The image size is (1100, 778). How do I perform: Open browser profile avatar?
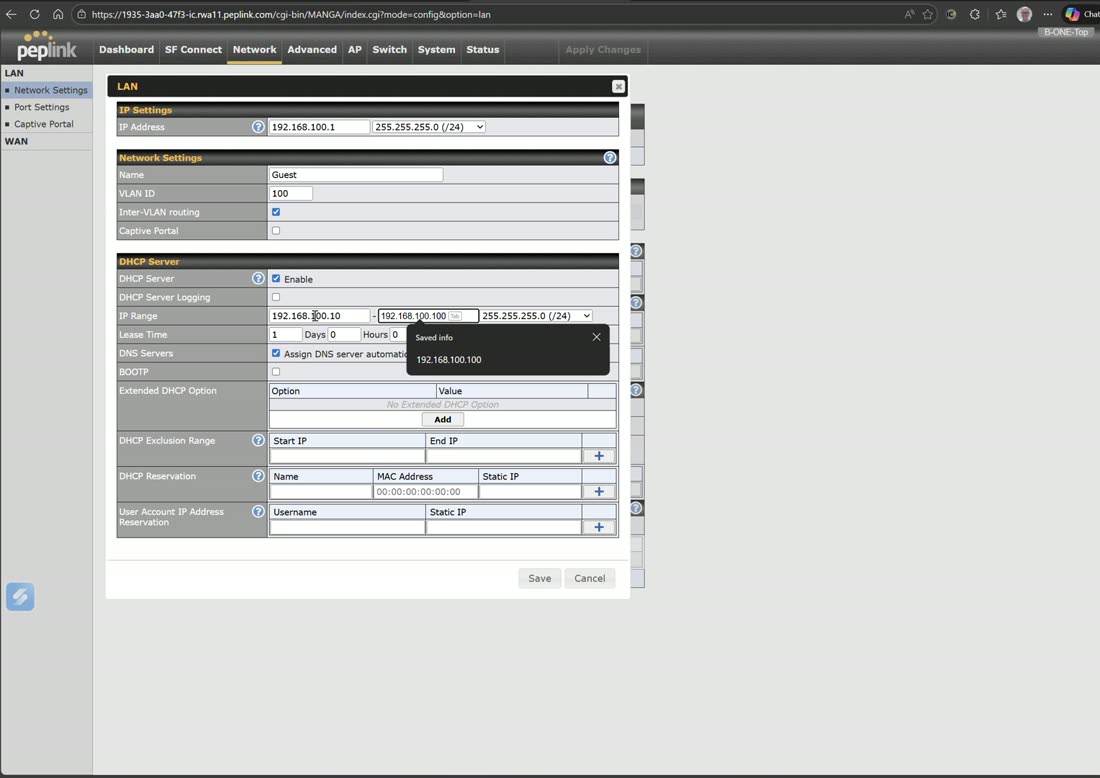tap(1024, 14)
